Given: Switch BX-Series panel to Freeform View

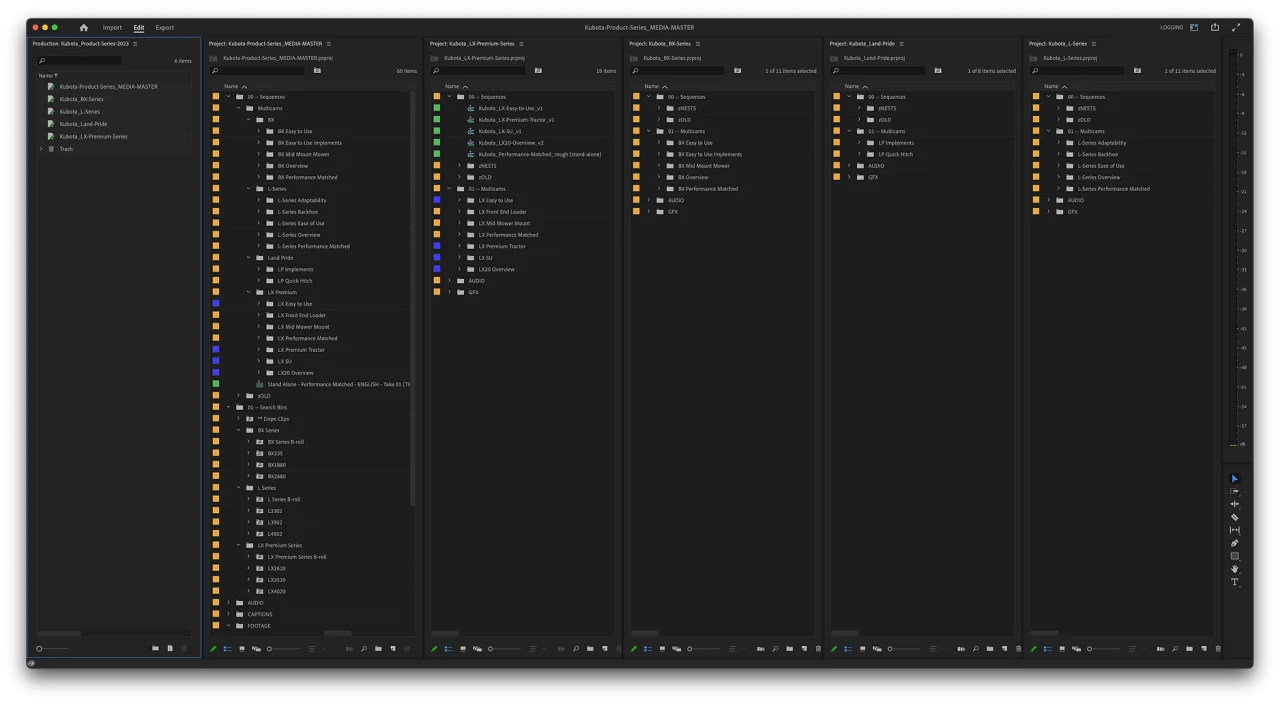Looking at the screenshot, I should pyautogui.click(x=677, y=649).
